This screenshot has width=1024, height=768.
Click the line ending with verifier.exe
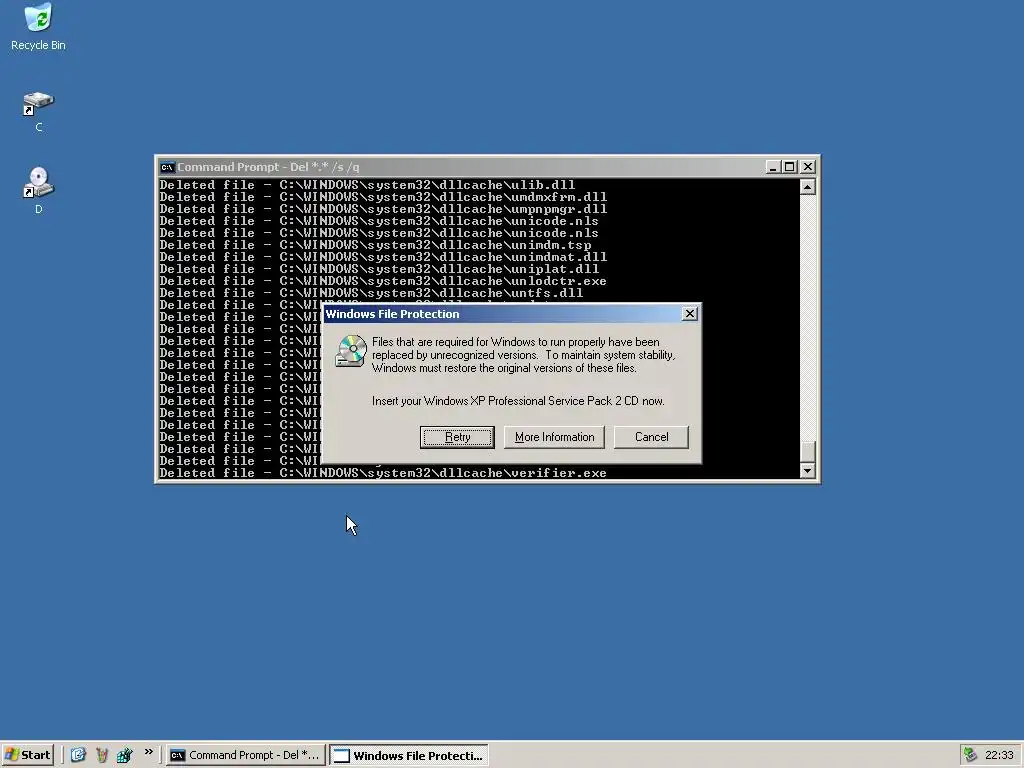[383, 473]
